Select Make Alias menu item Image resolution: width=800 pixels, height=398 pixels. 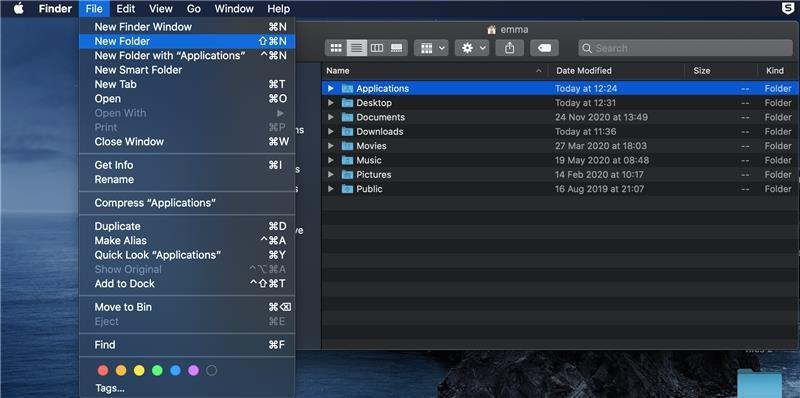pos(187,240)
